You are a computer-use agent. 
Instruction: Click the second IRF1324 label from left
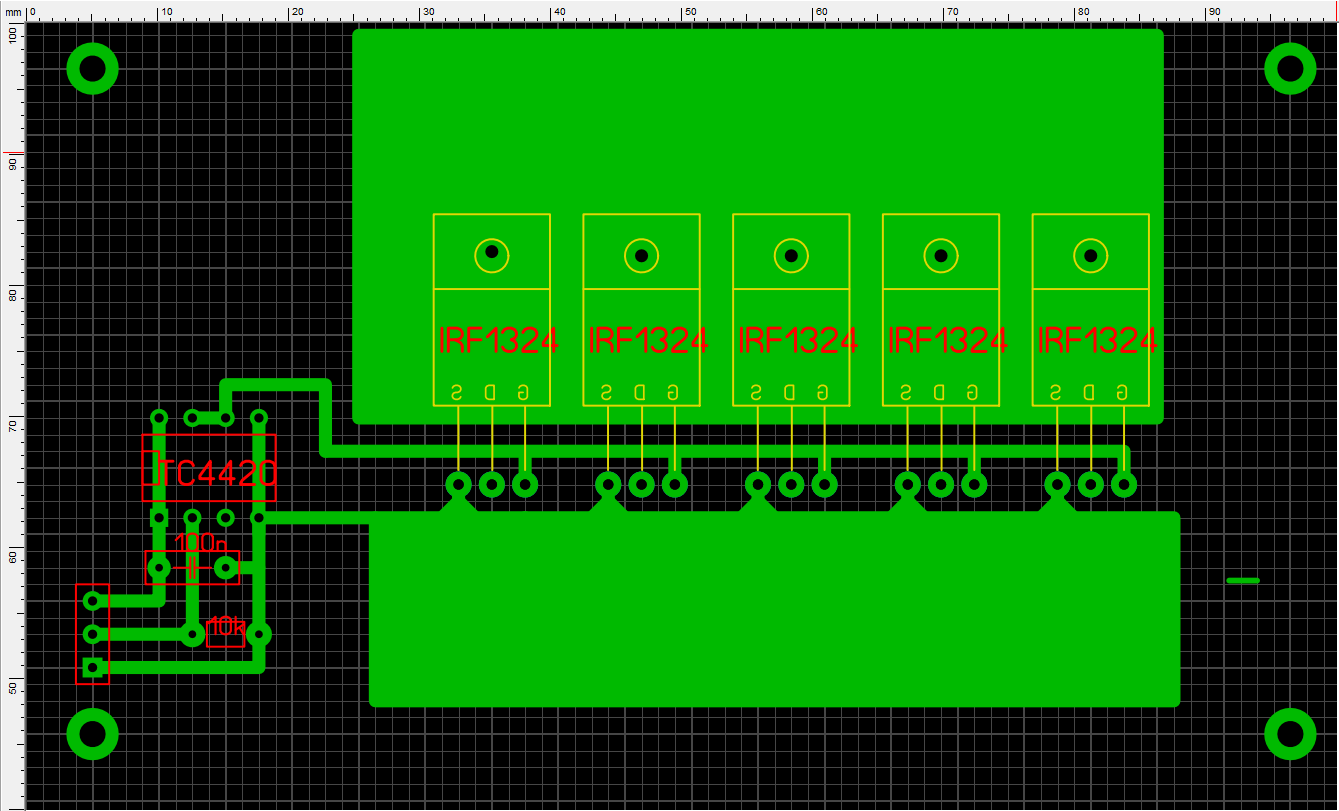[x=648, y=341]
